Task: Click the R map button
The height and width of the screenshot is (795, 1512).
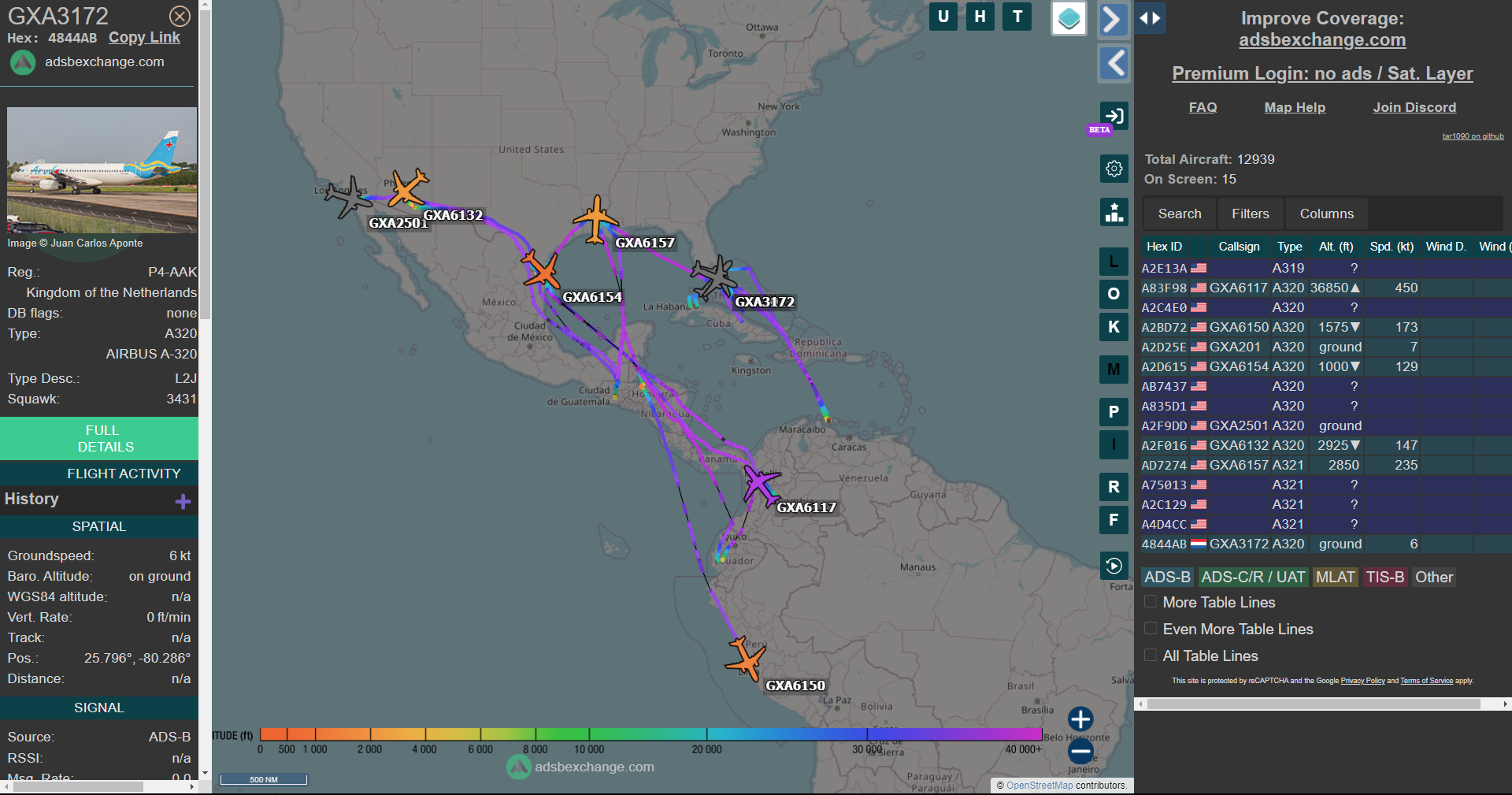Action: 1114,487
